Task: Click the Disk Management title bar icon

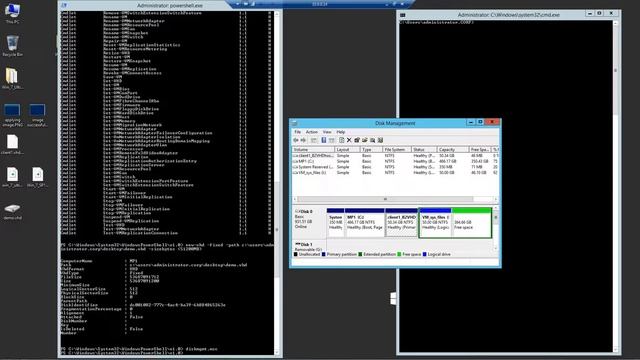Action: [x=294, y=123]
